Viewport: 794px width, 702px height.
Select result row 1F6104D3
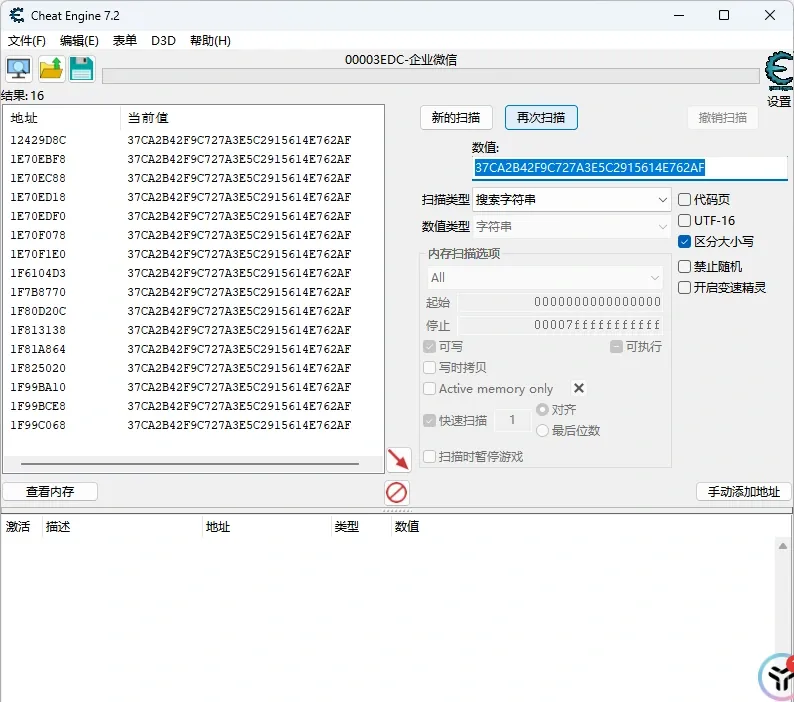click(193, 273)
